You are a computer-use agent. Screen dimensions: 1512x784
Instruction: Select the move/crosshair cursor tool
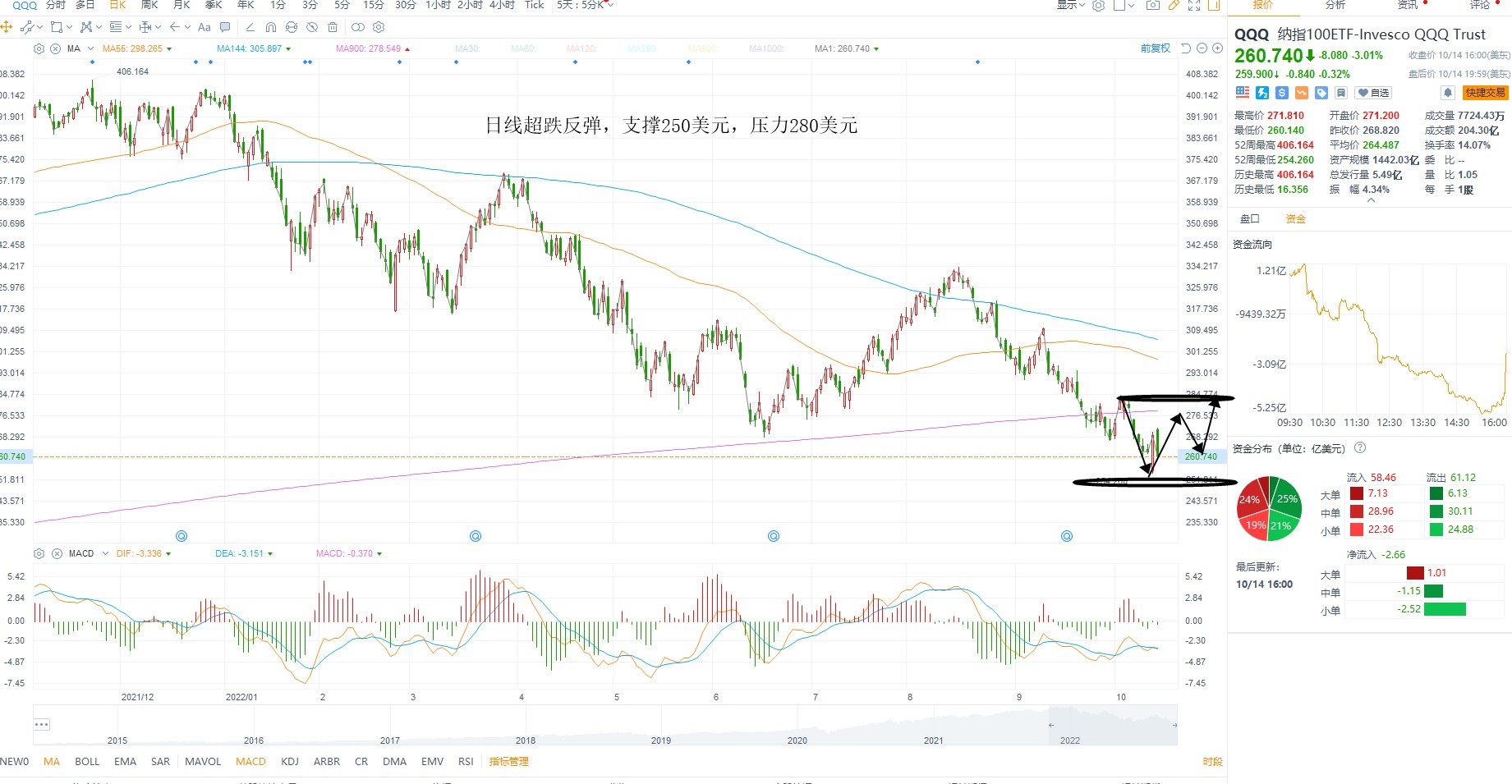6,27
